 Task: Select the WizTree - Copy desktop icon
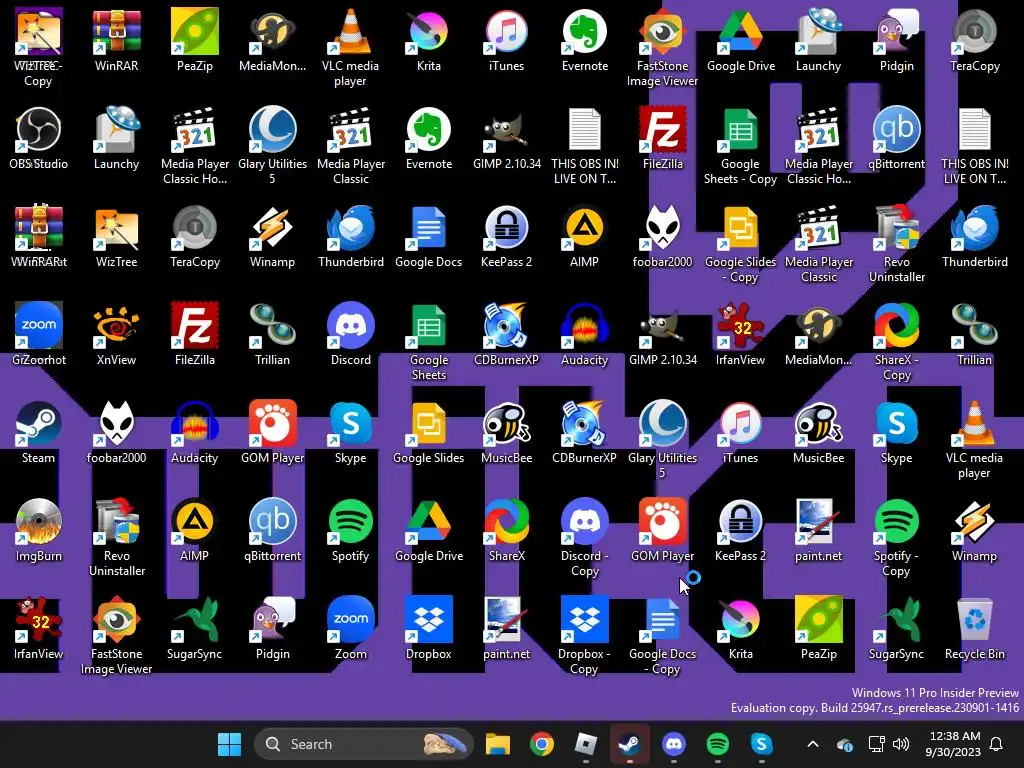click(39, 47)
